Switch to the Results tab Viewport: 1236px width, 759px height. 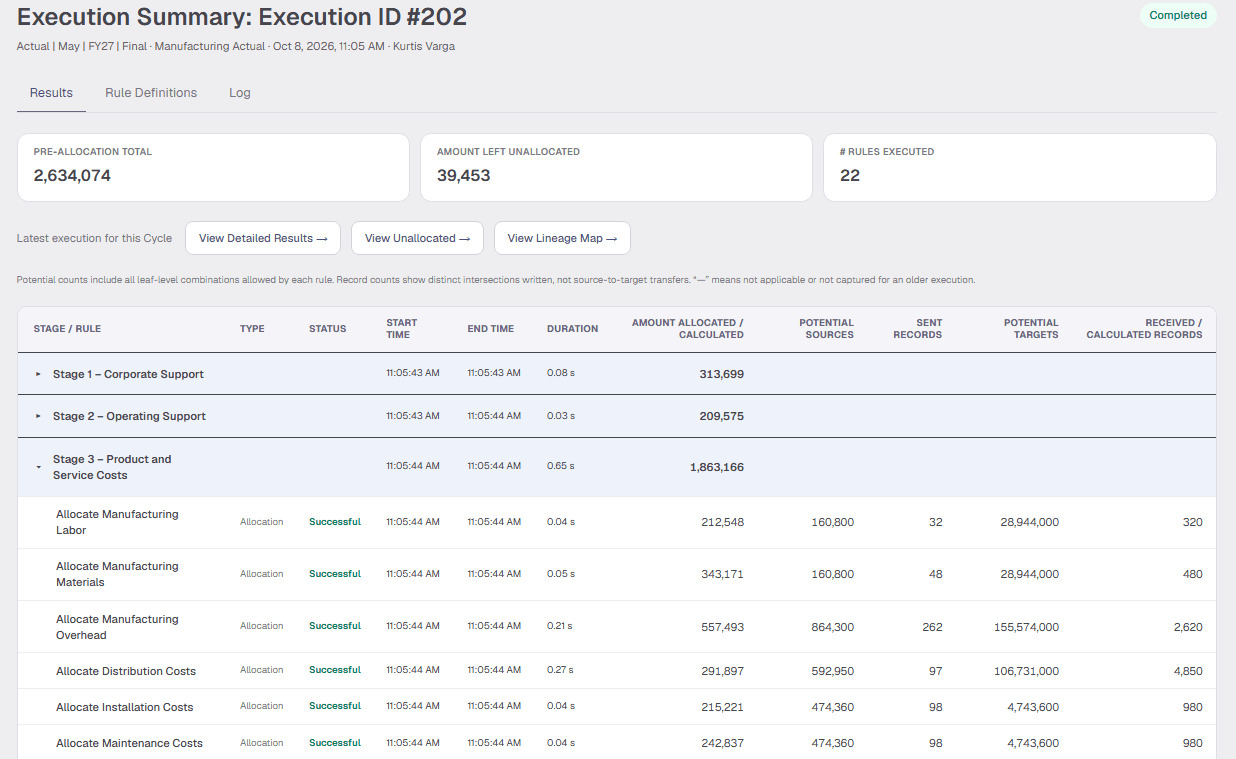tap(51, 93)
